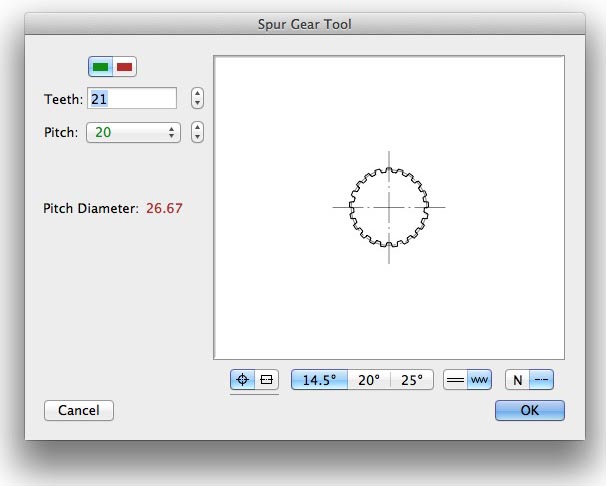
Task: Click the Pitch Diameter label
Action: (x=91, y=208)
